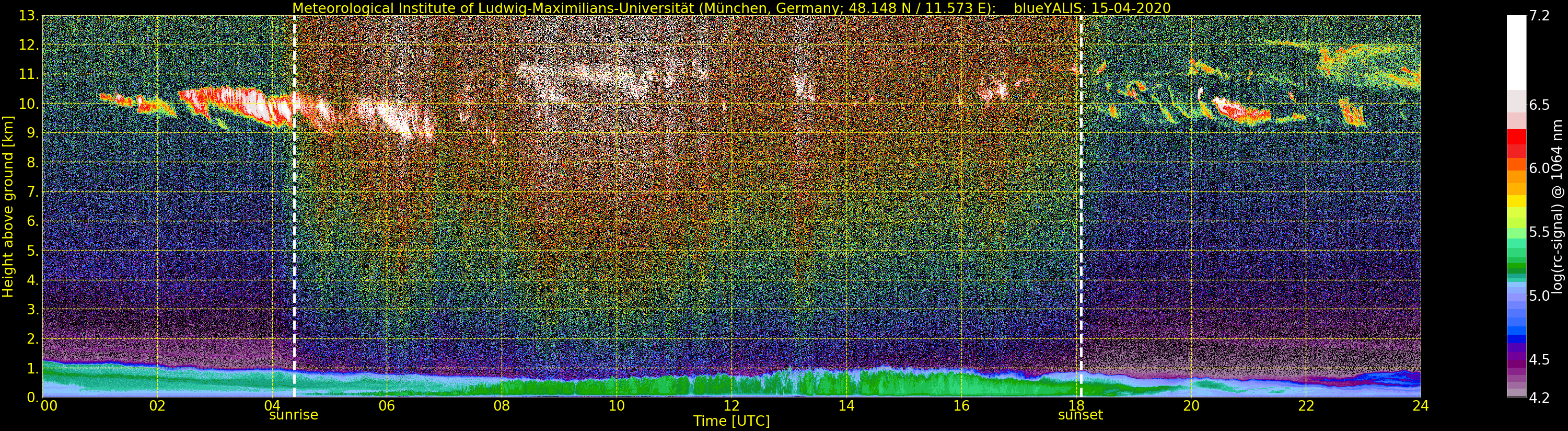
Task: Click the '12.' height tick label
Action: pyautogui.click(x=29, y=45)
